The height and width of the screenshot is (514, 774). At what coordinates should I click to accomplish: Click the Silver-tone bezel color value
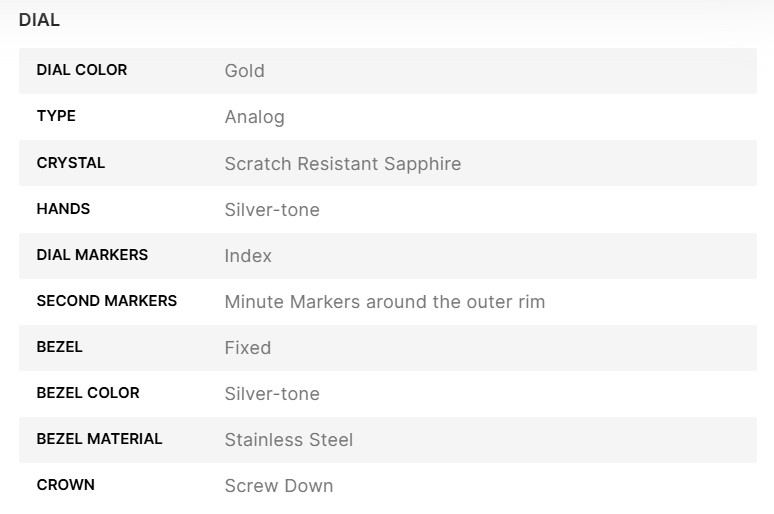click(x=272, y=393)
